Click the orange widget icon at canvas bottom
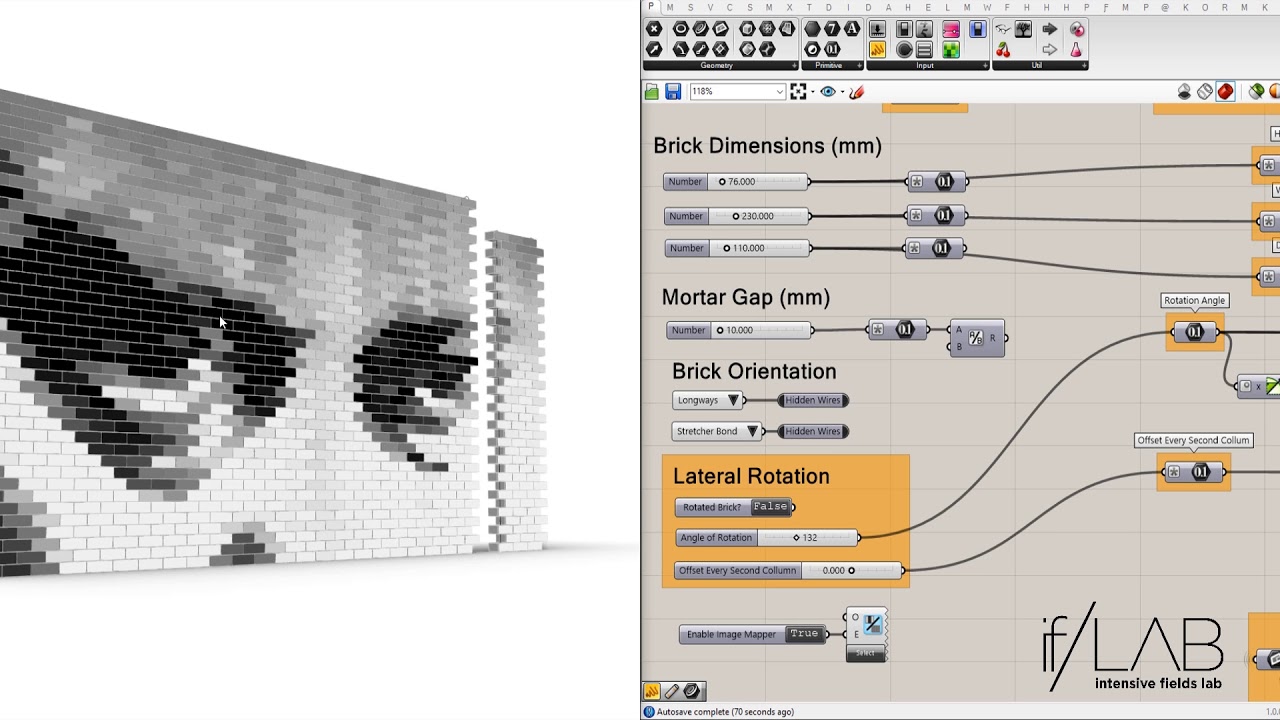This screenshot has height=720, width=1280. coord(651,691)
